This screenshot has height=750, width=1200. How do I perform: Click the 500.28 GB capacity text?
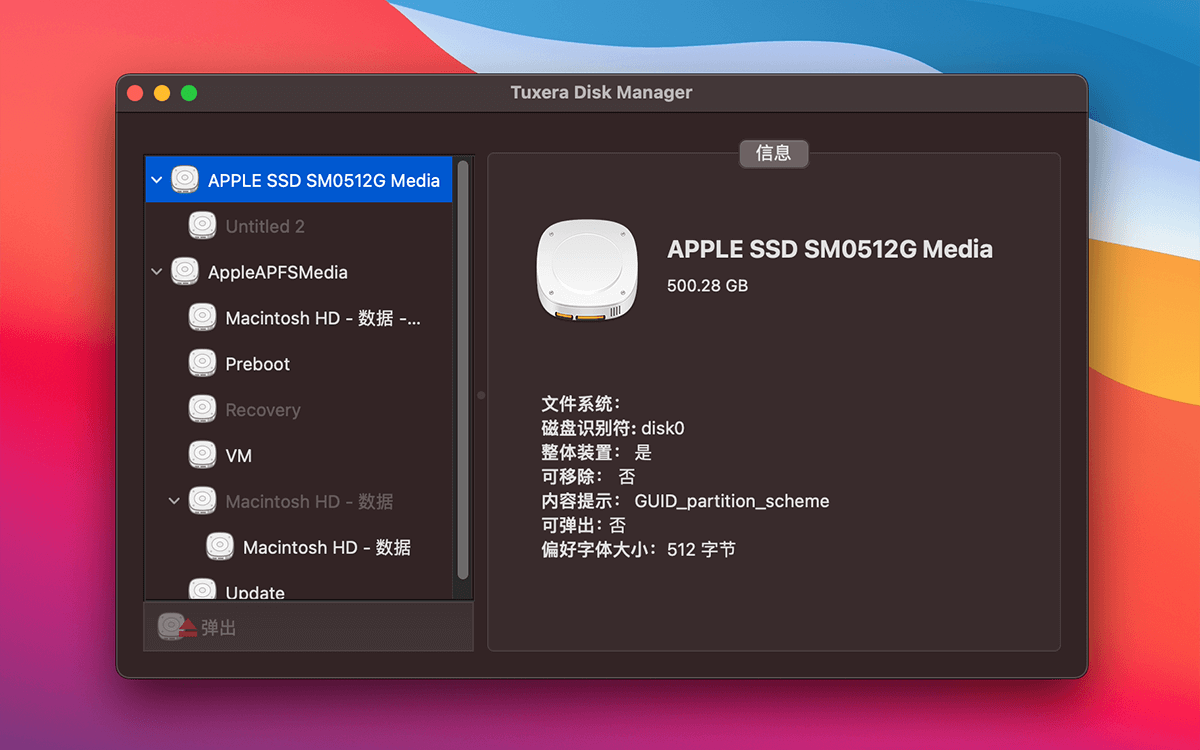point(707,286)
